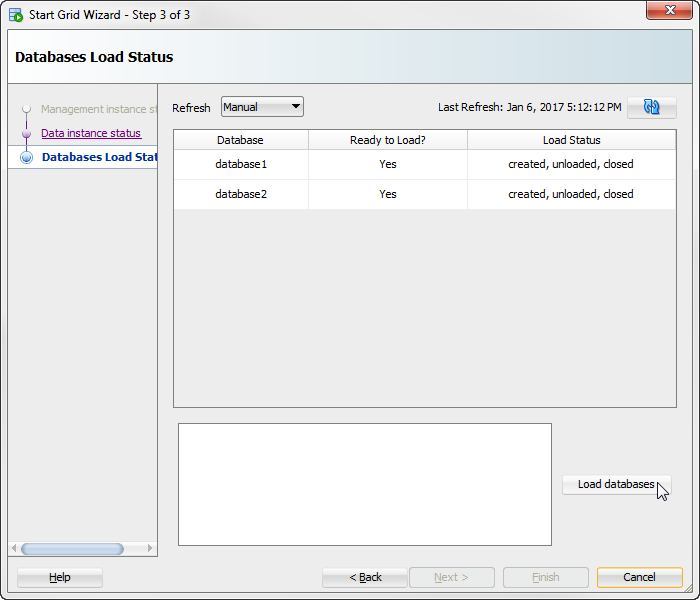Click the steps pane scrollbar thumb
Image resolution: width=700 pixels, height=600 pixels.
pyautogui.click(x=72, y=549)
